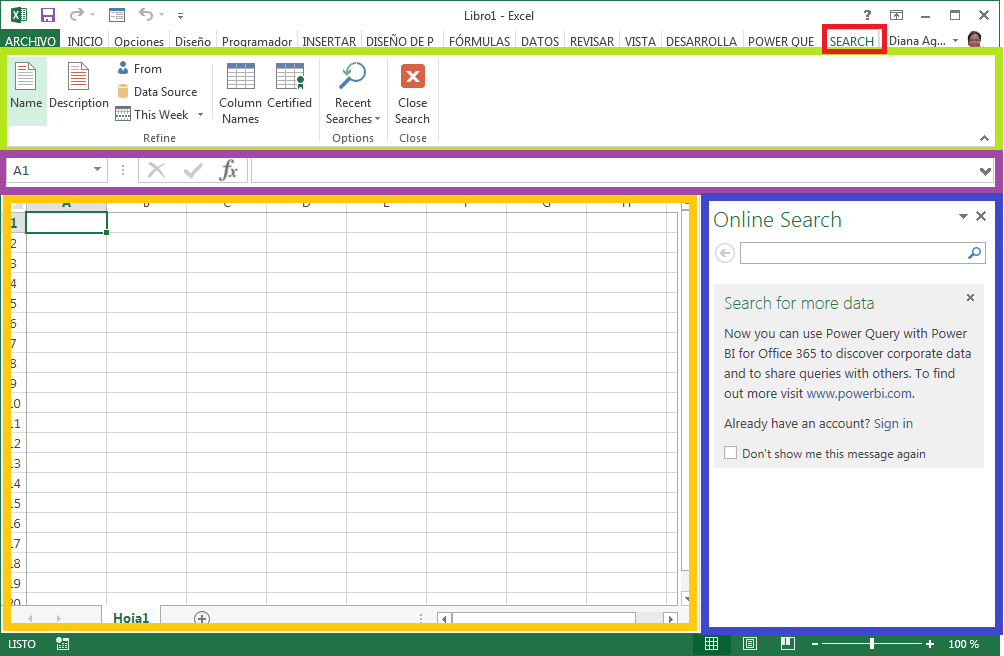Click the formula bar input area
Image resolution: width=1004 pixels, height=656 pixels.
pyautogui.click(x=615, y=170)
